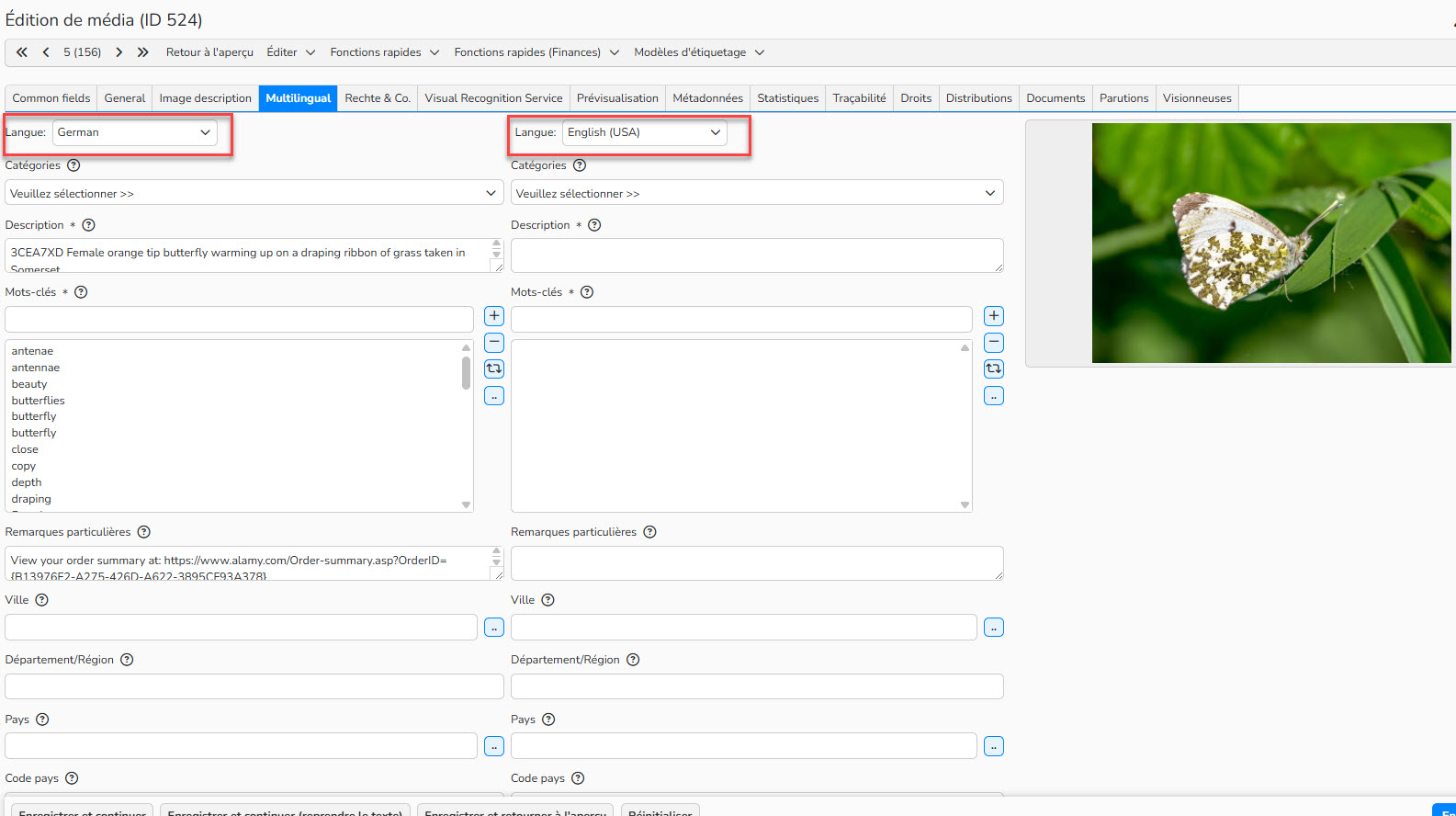Screen dimensions: 1456x816
Task: Switch to Common fields tab
Action: pyautogui.click(x=51, y=98)
